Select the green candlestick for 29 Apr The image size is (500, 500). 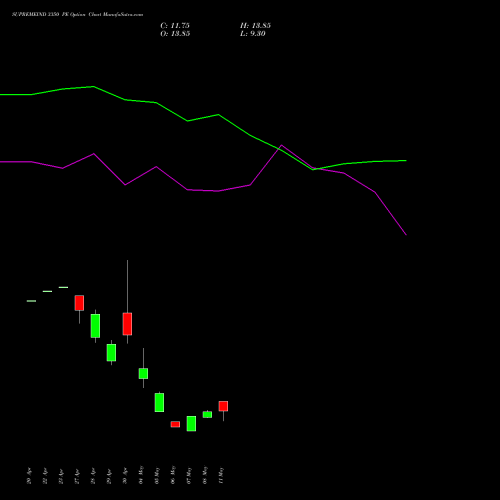111,352
